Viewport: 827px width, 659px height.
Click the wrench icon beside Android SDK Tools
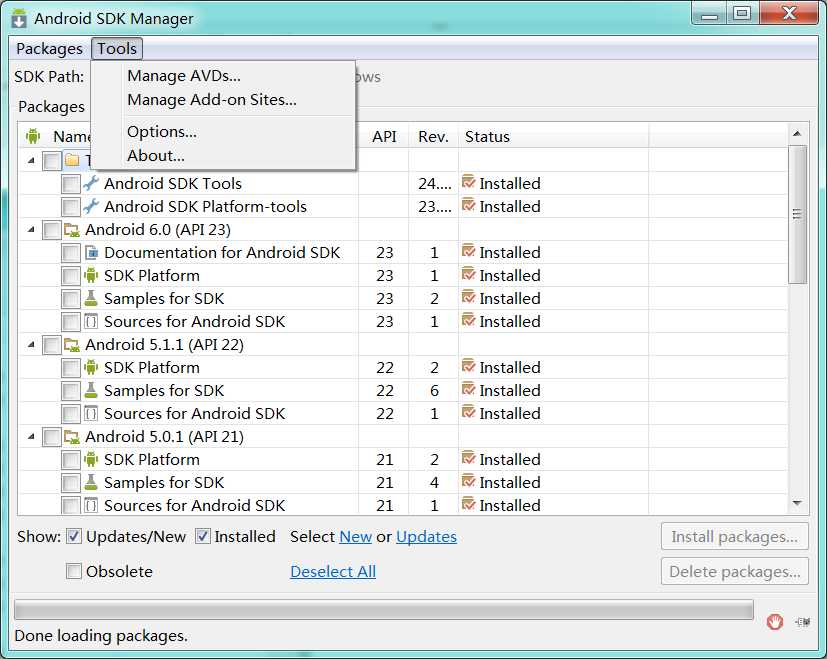click(x=91, y=183)
